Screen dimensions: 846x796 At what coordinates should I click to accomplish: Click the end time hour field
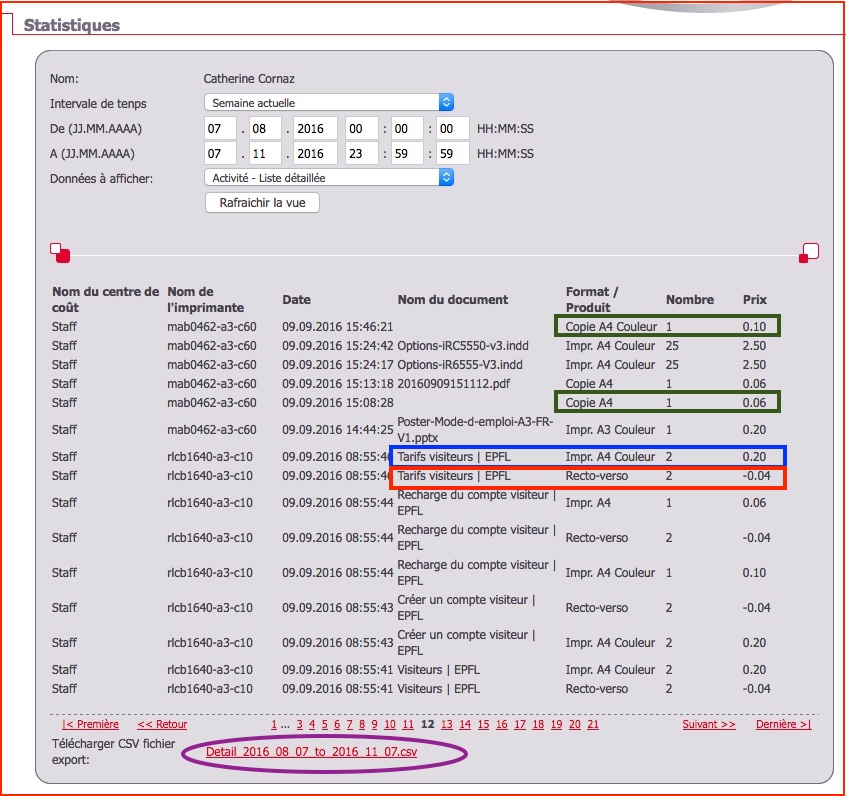click(x=361, y=154)
